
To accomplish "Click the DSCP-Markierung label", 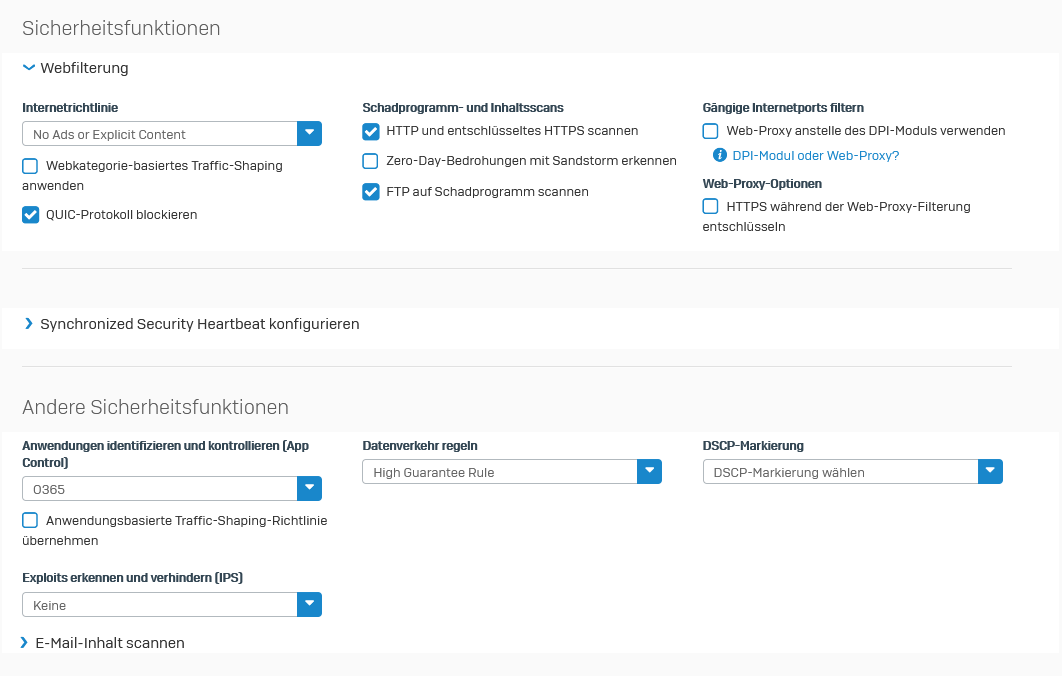I will (753, 446).
